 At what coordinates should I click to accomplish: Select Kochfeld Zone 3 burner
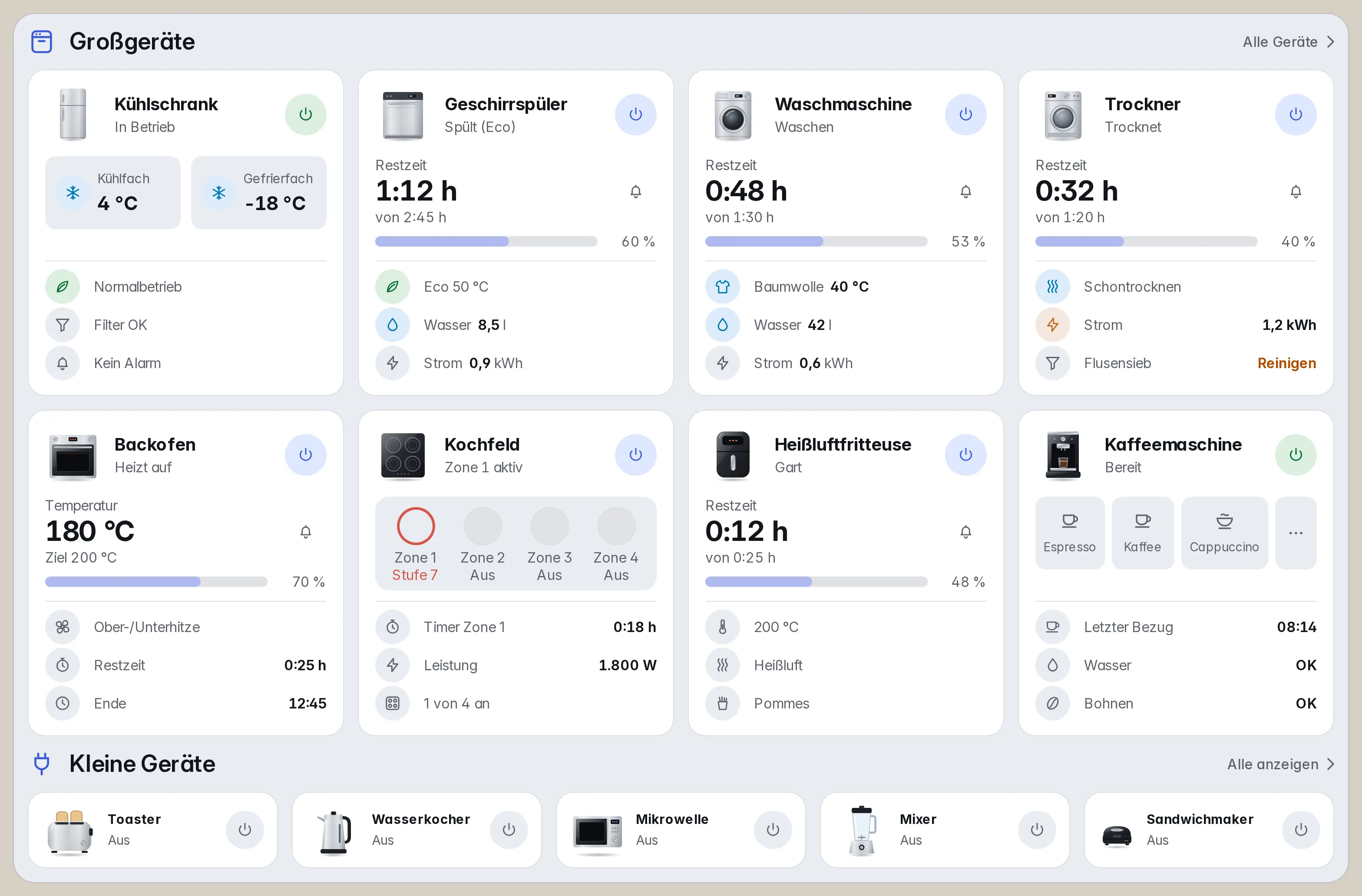pyautogui.click(x=549, y=527)
